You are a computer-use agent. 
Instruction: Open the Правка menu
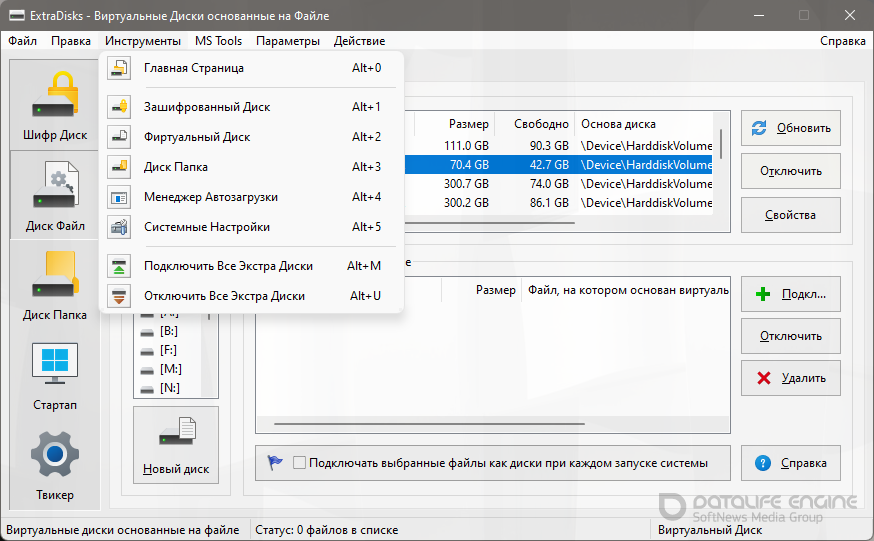[71, 41]
